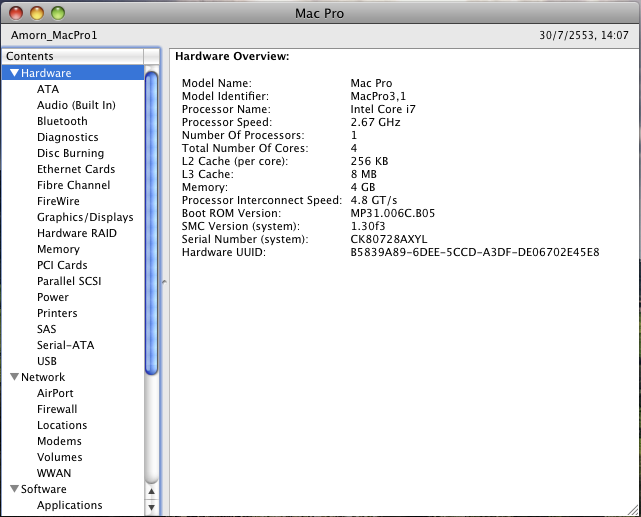Select Locations under Network
This screenshot has height=517, width=641.
pos(62,425)
